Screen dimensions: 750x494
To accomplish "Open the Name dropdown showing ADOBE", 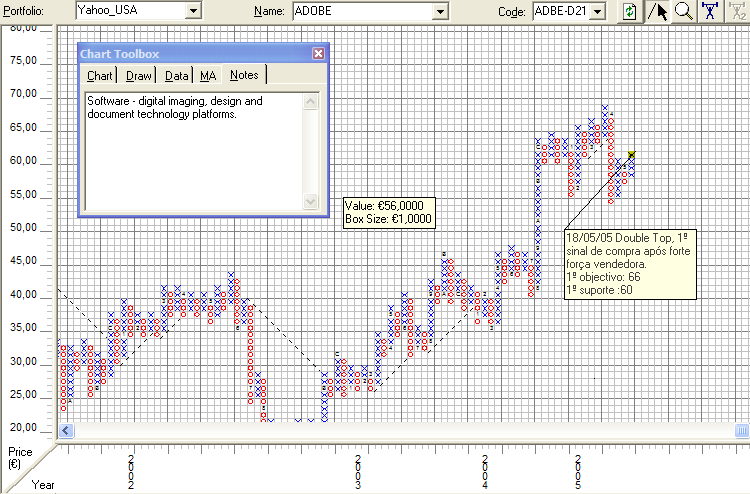I will pyautogui.click(x=439, y=11).
